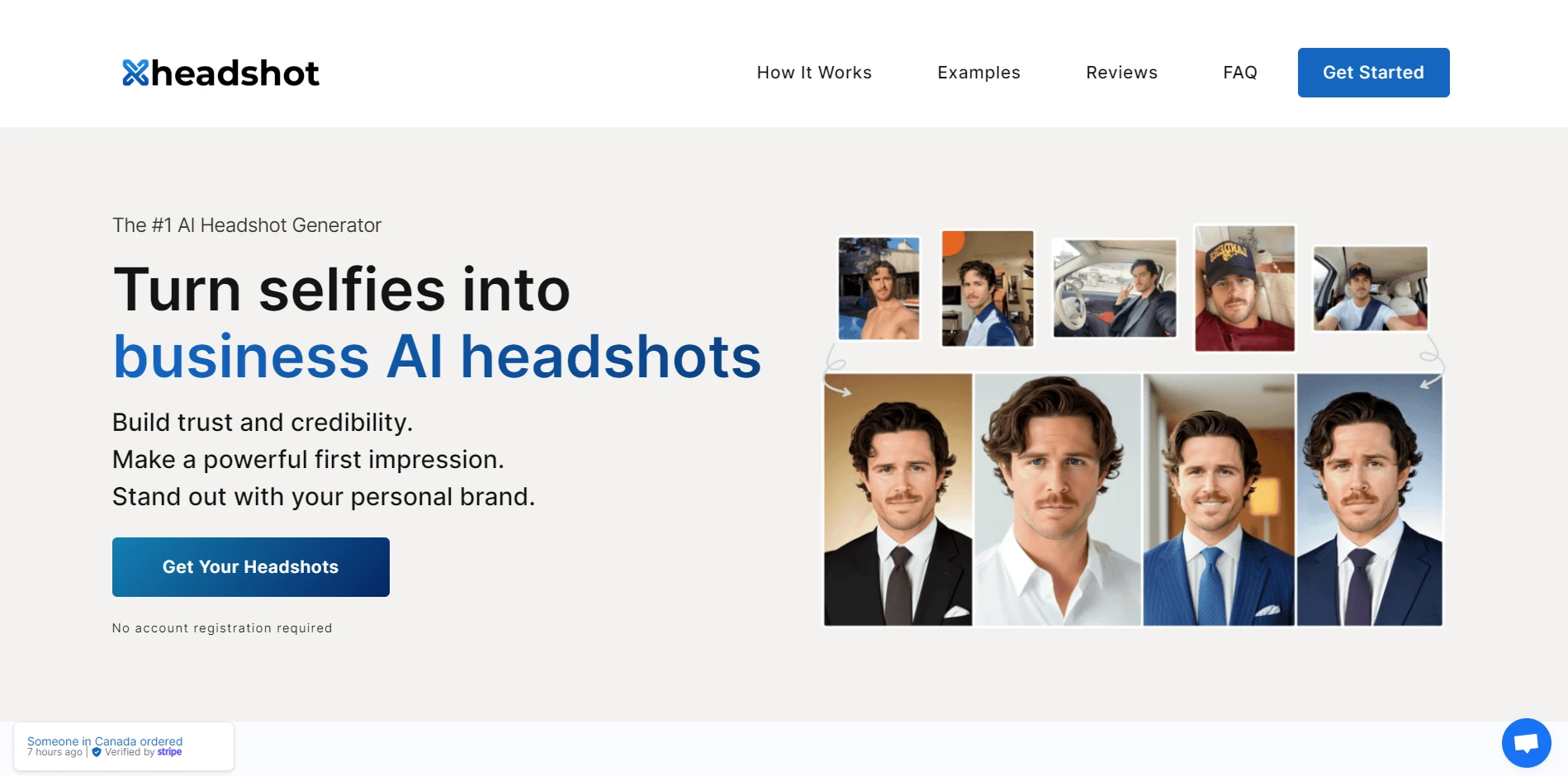Open the FAQ section
The width and height of the screenshot is (1568, 776).
tap(1240, 73)
